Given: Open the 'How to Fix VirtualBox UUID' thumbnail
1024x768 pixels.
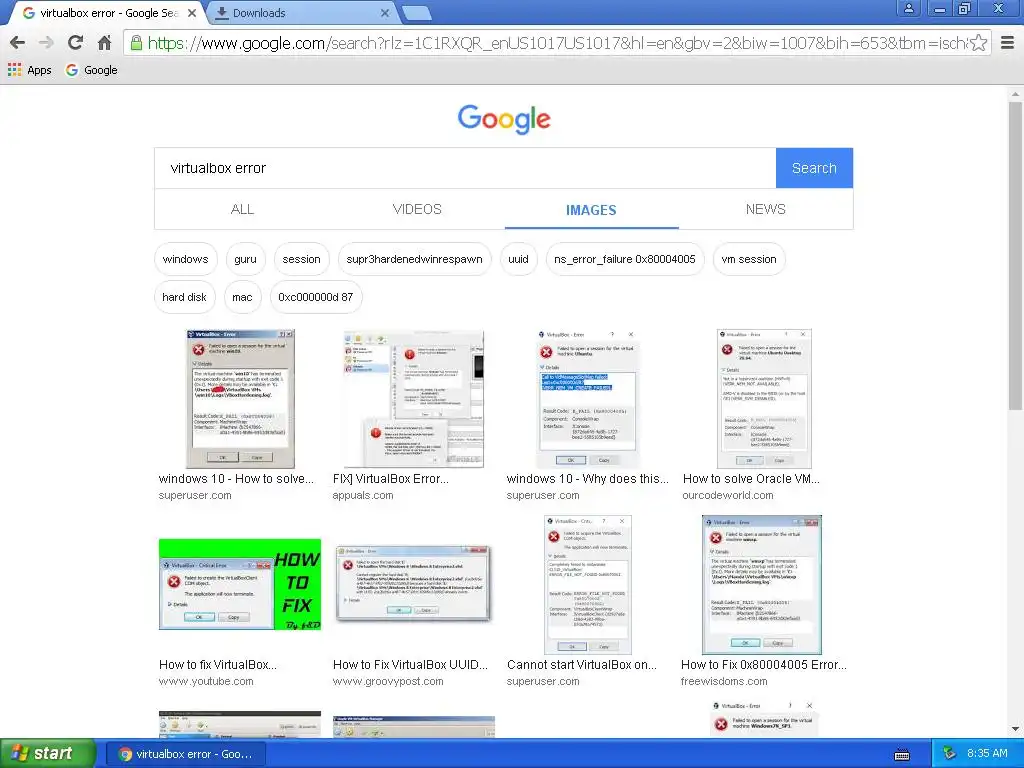Looking at the screenshot, I should (413, 584).
